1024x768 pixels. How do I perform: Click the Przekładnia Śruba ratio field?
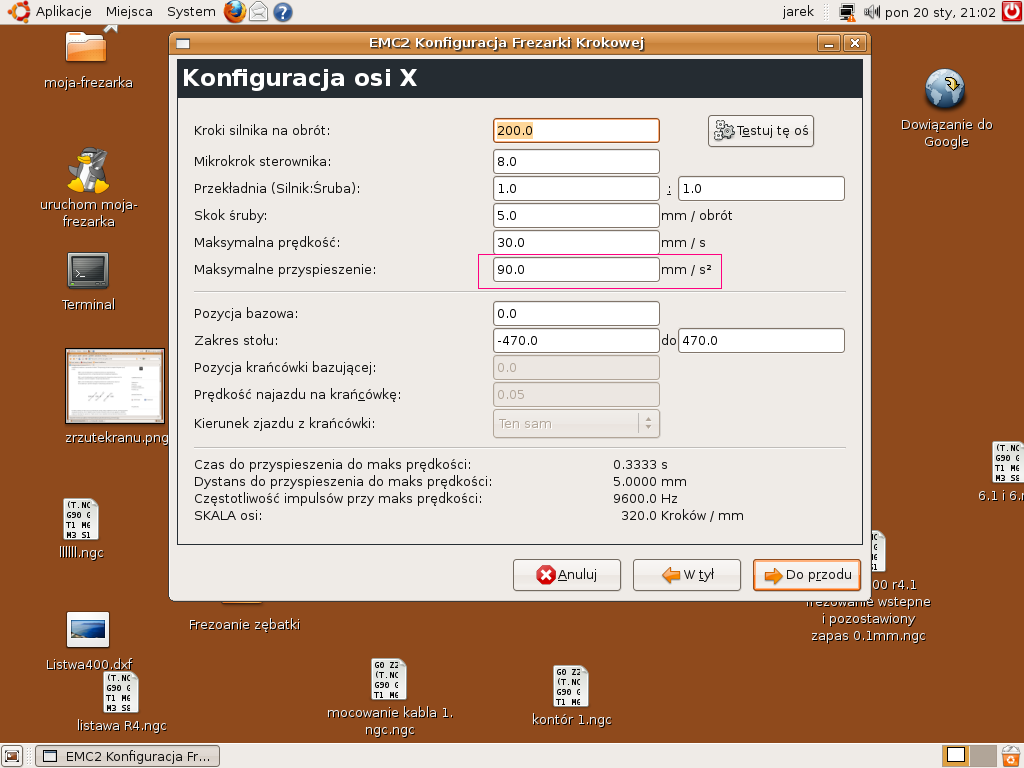761,189
